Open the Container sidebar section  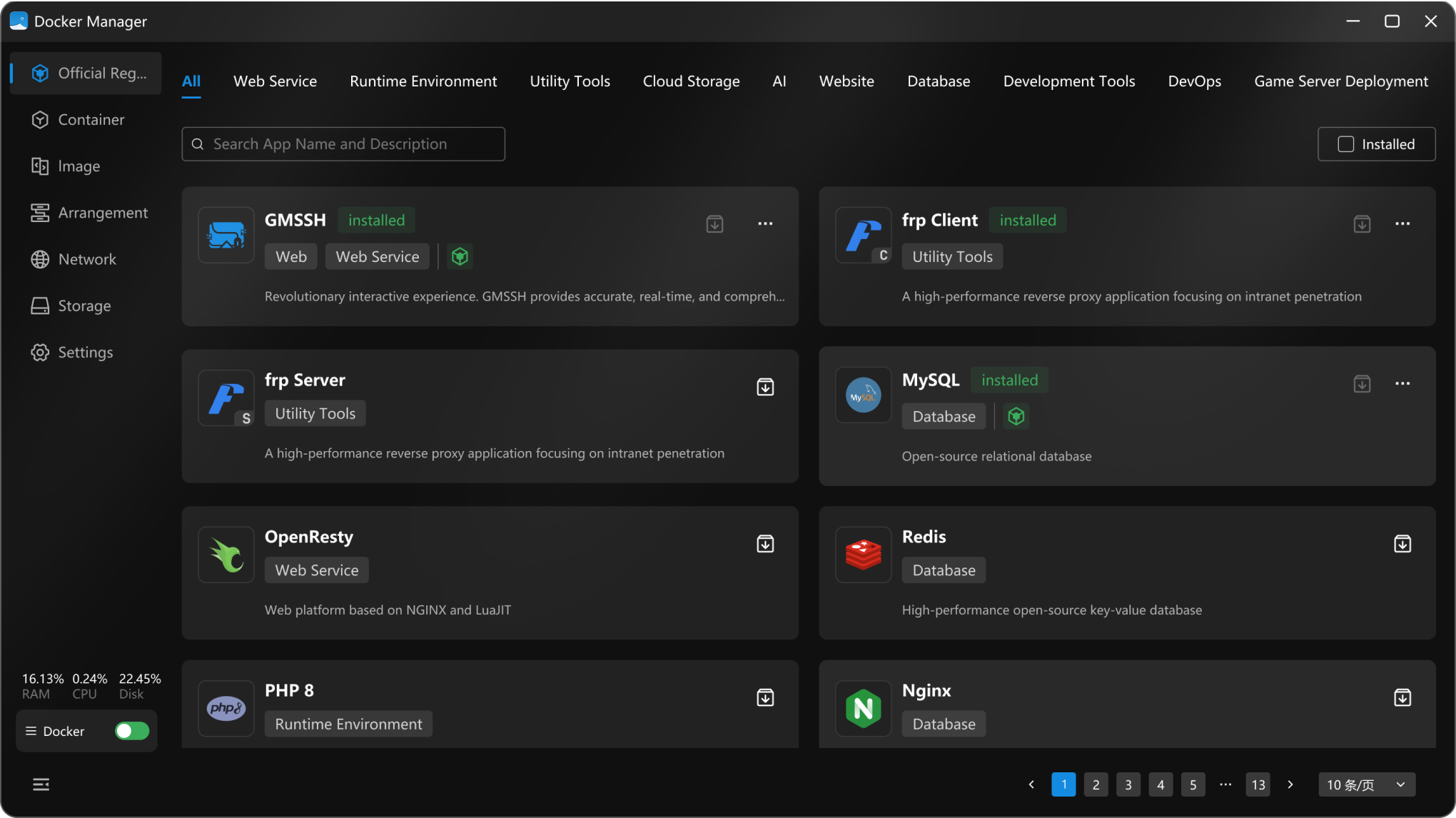(91, 120)
